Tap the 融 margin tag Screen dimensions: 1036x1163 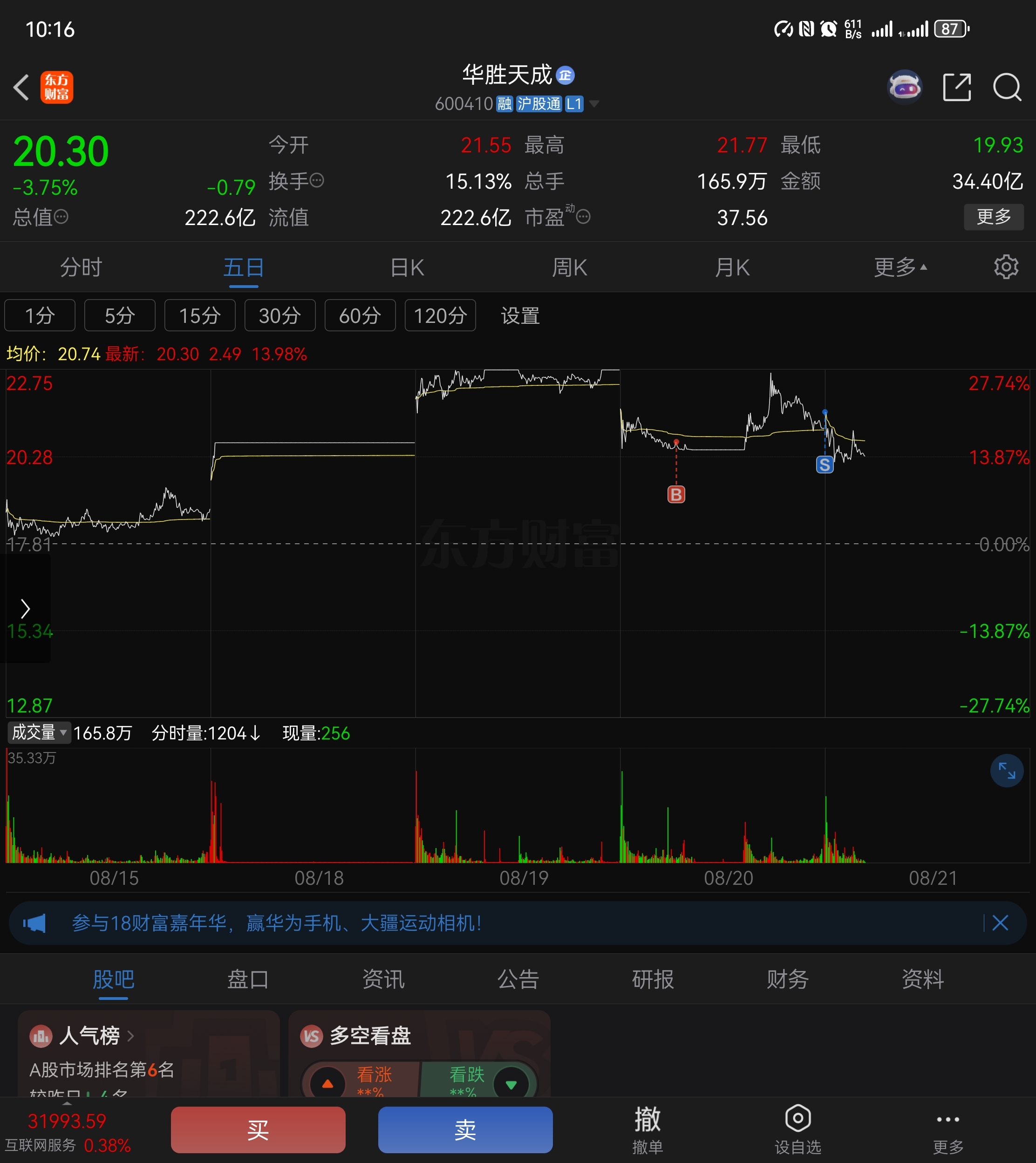point(504,103)
